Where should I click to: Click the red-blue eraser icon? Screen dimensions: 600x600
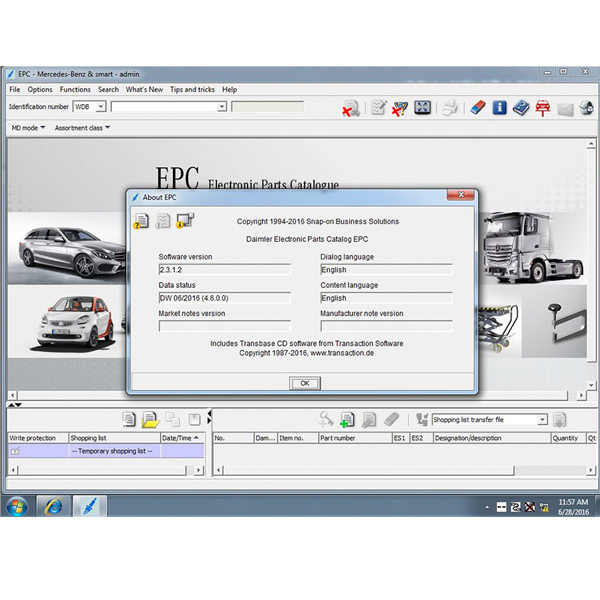click(x=478, y=108)
